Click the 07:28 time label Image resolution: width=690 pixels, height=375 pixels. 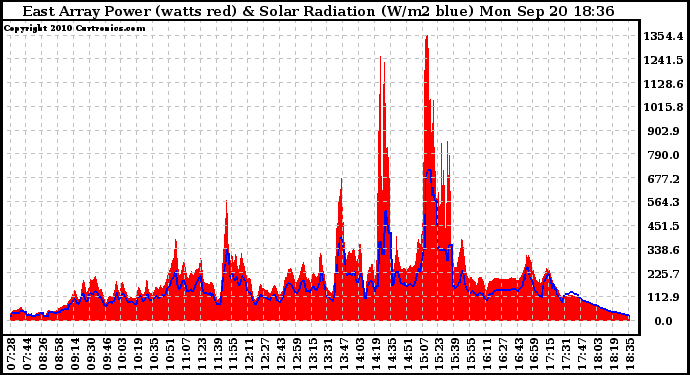[11, 354]
